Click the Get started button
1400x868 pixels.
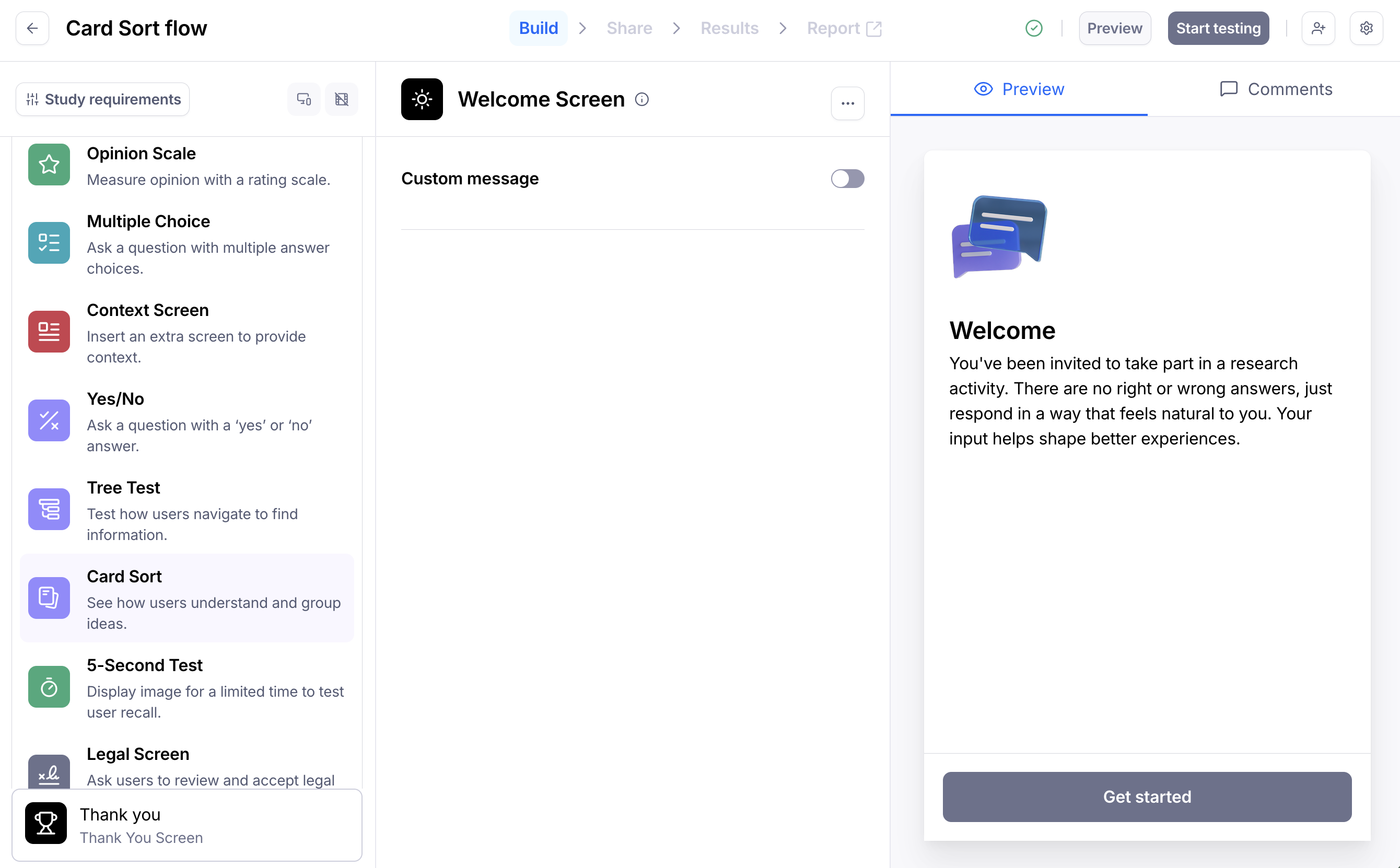click(x=1147, y=797)
